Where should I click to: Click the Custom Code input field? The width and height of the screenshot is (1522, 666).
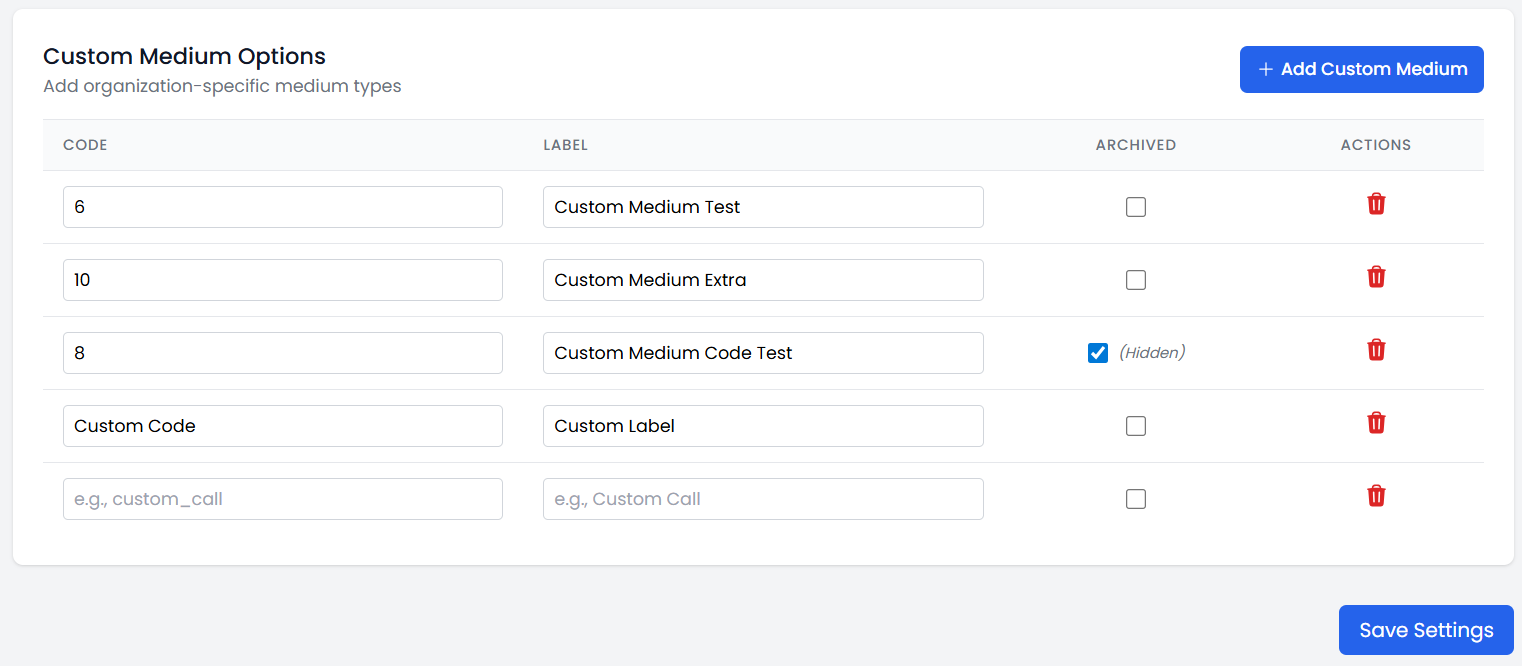point(282,426)
